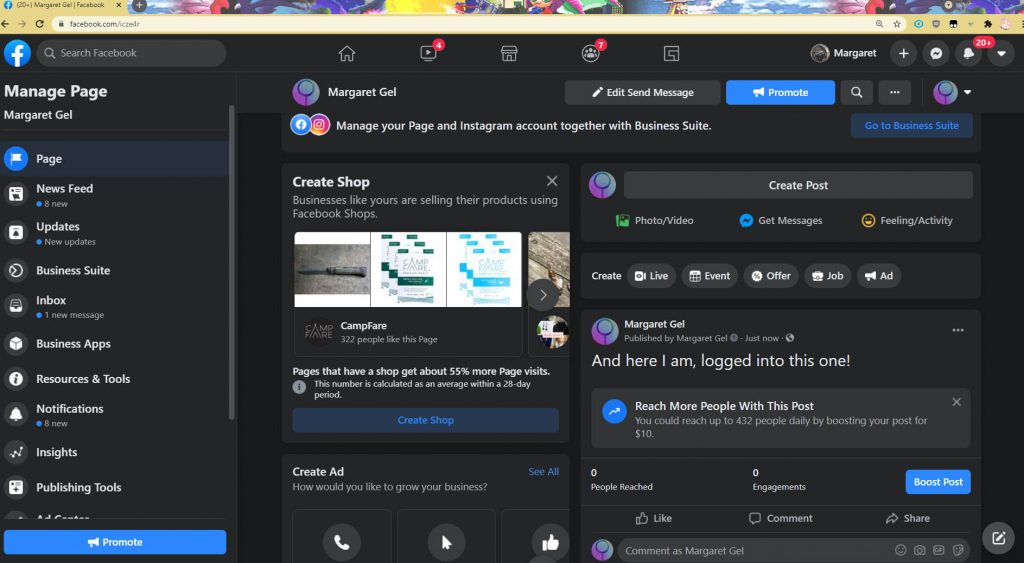This screenshot has height=563, width=1024.
Task: Click the page search magnifier icon
Action: 856,92
